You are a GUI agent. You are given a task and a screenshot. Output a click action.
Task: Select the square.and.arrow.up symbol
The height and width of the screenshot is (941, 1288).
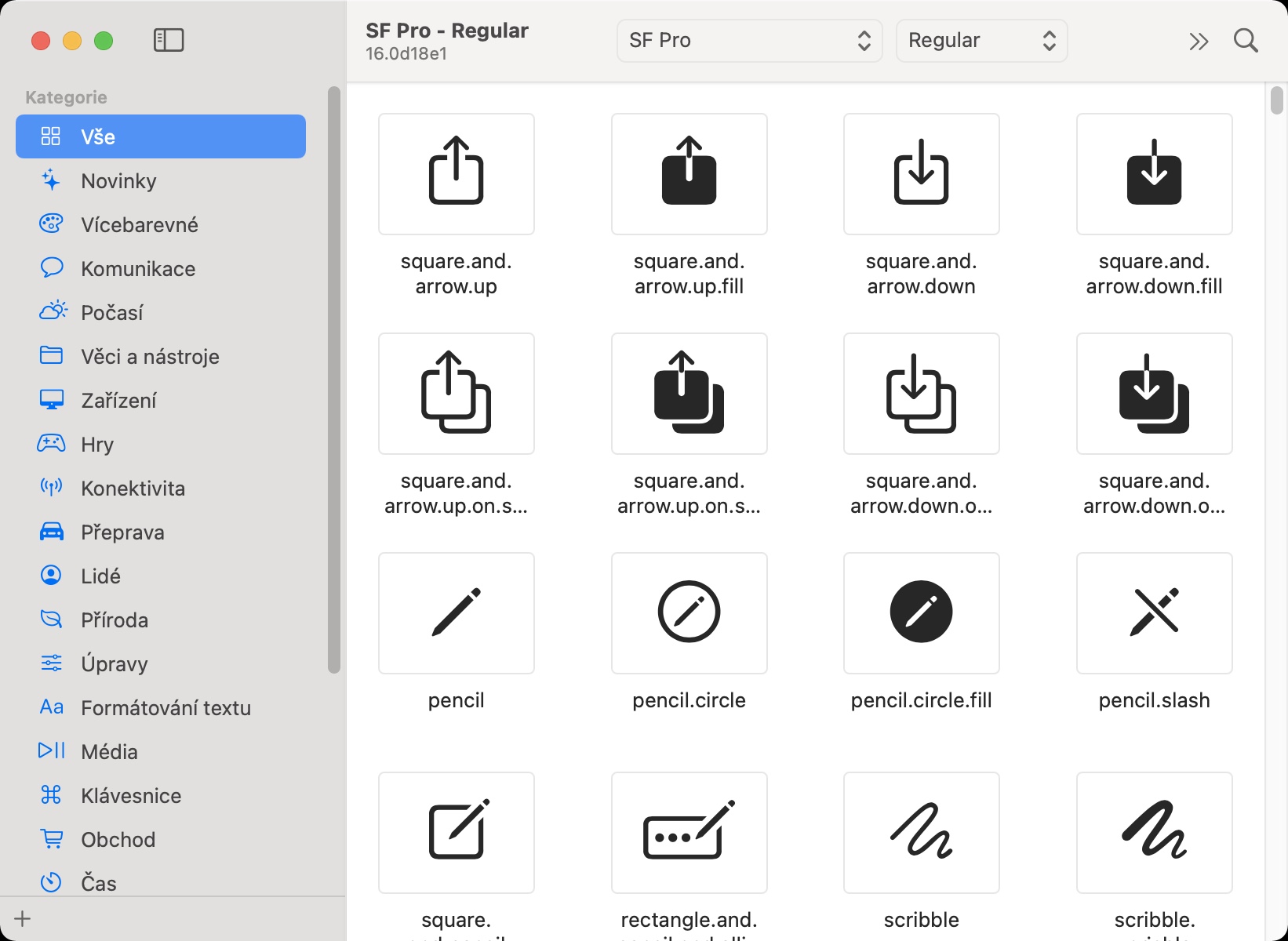click(x=456, y=173)
